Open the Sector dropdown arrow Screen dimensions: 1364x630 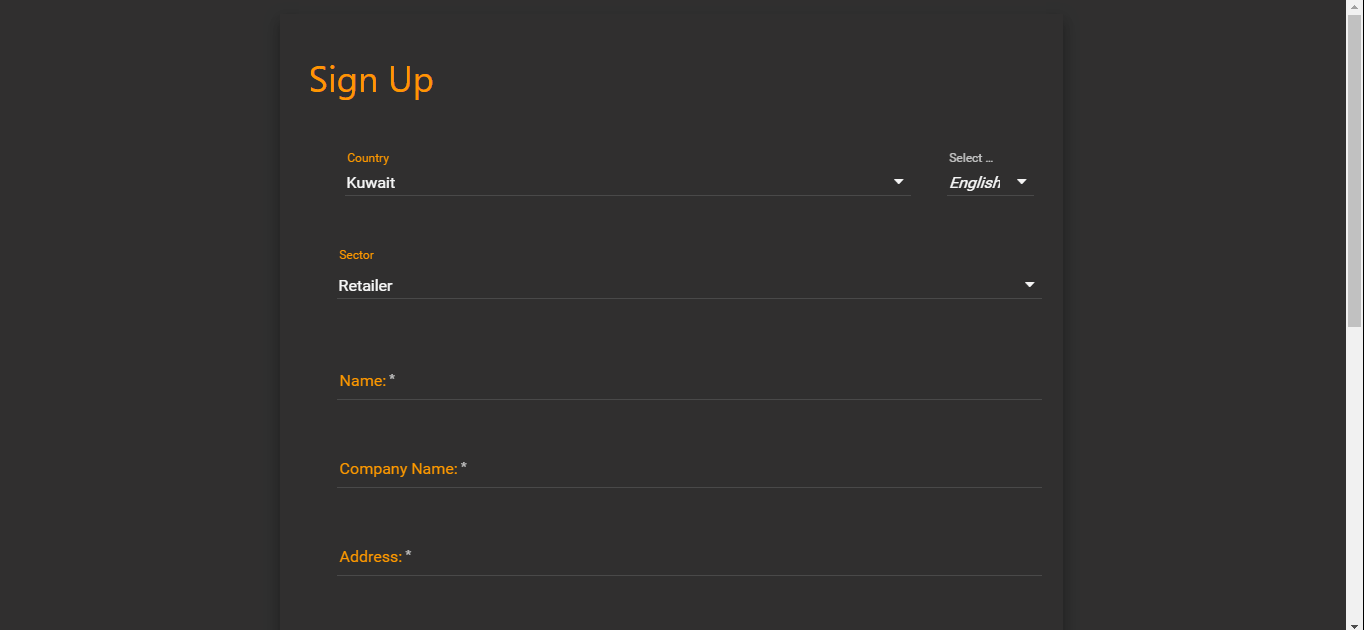coord(1029,285)
